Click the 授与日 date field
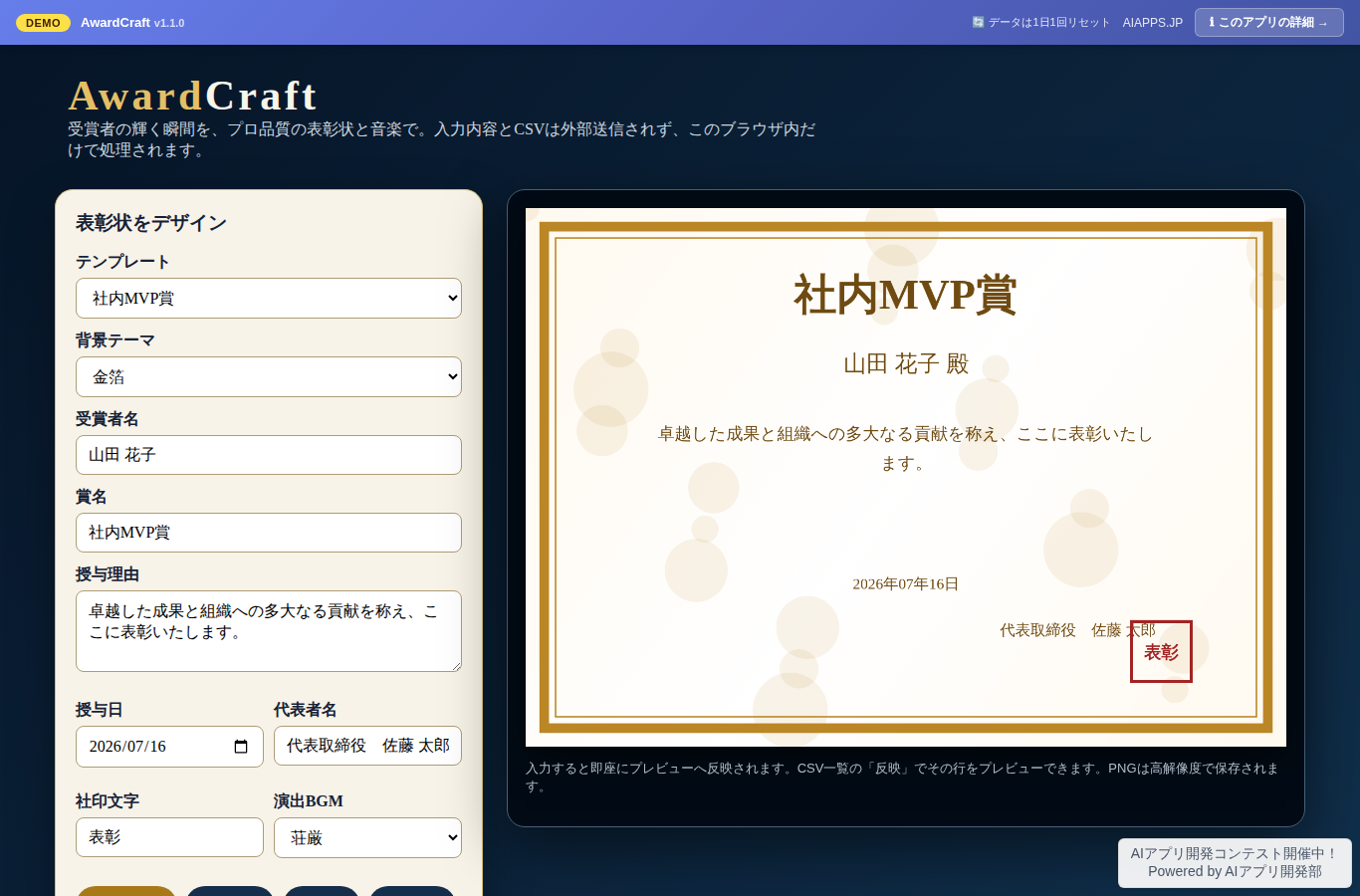This screenshot has height=896, width=1360. click(169, 747)
